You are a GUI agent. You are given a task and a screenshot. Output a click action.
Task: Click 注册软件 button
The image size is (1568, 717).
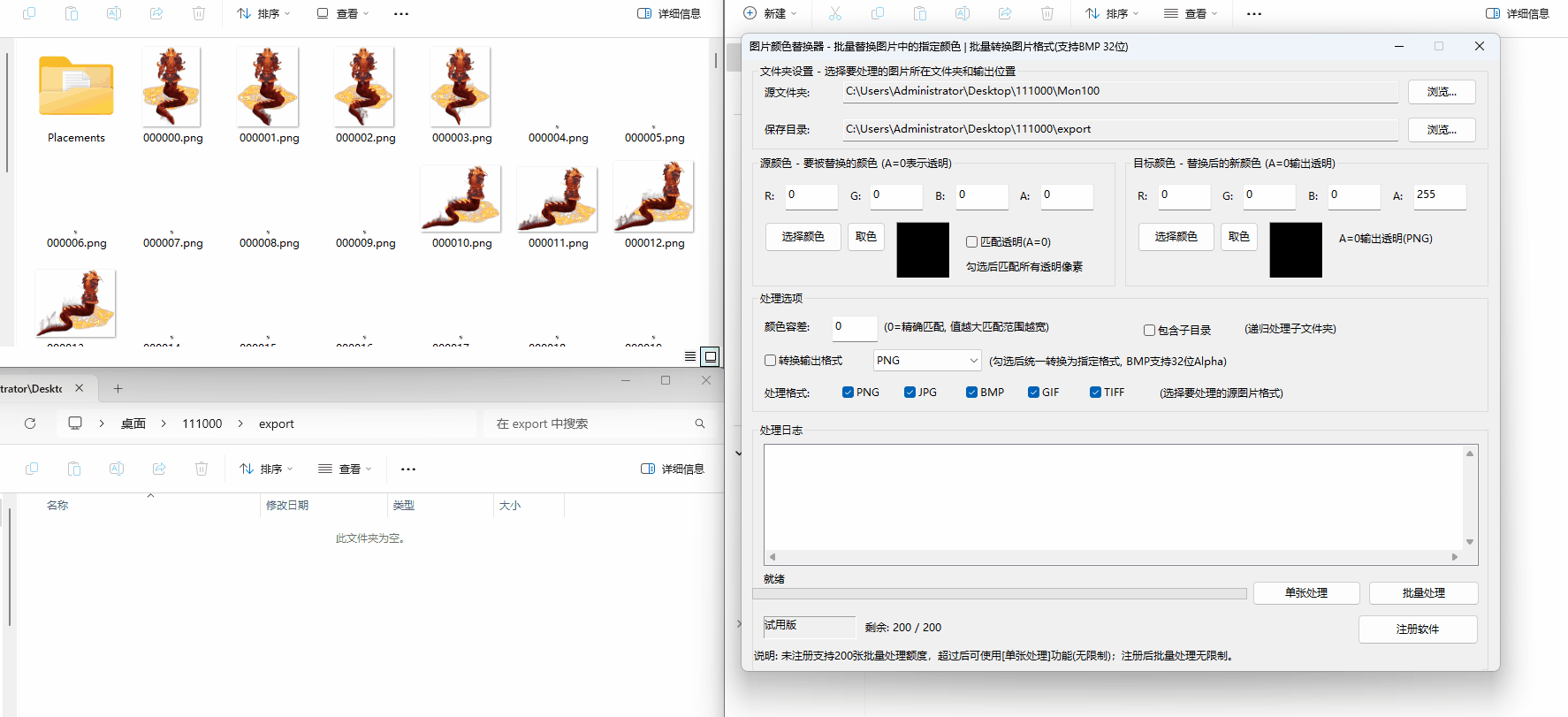[x=1418, y=629]
